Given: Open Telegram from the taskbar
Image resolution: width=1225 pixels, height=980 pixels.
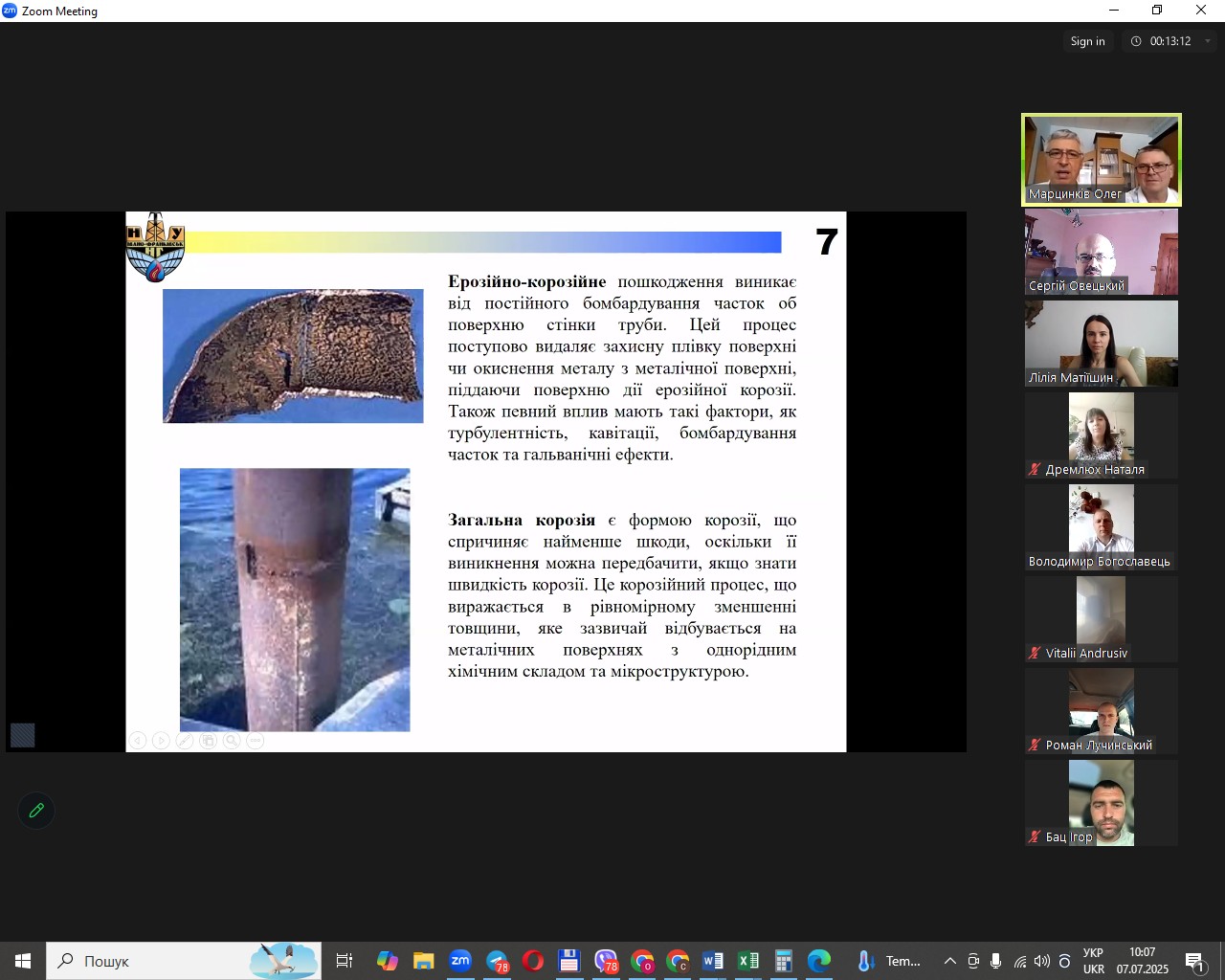Looking at the screenshot, I should 497,961.
